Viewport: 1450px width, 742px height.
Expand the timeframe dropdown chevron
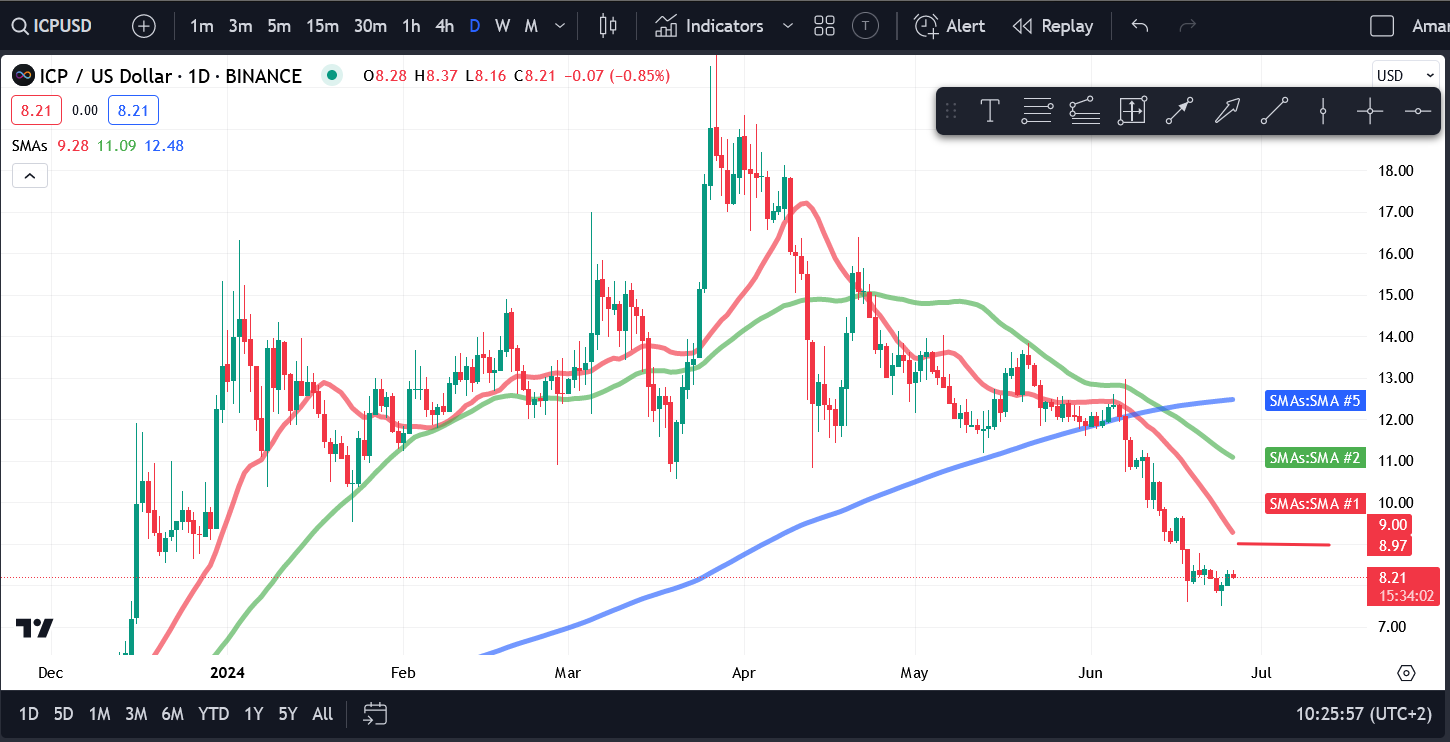pos(561,26)
